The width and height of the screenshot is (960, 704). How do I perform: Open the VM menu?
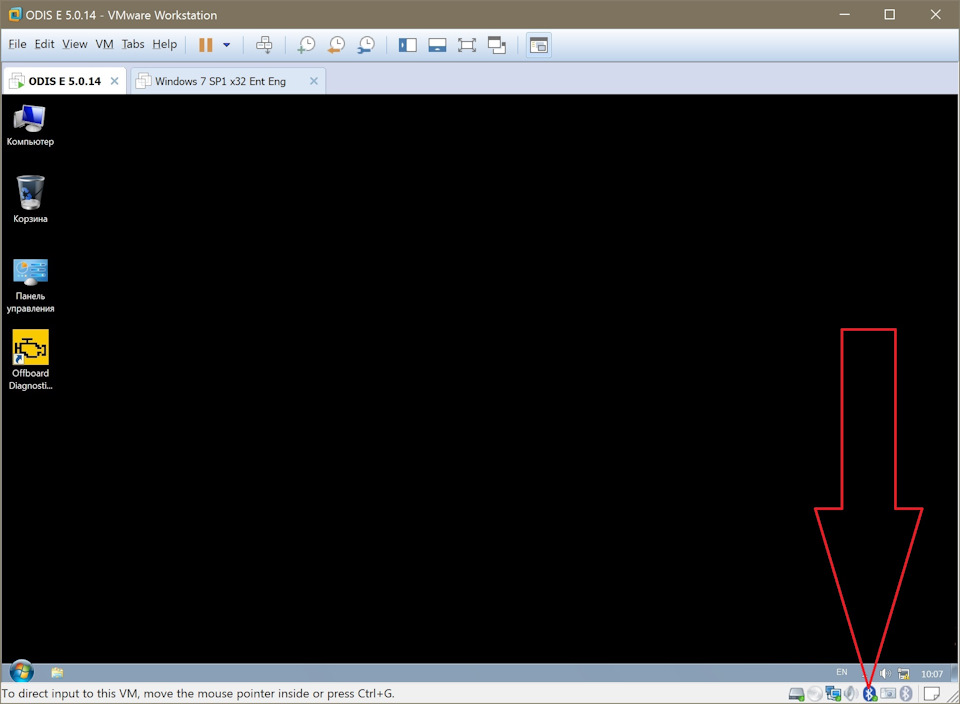(x=105, y=44)
